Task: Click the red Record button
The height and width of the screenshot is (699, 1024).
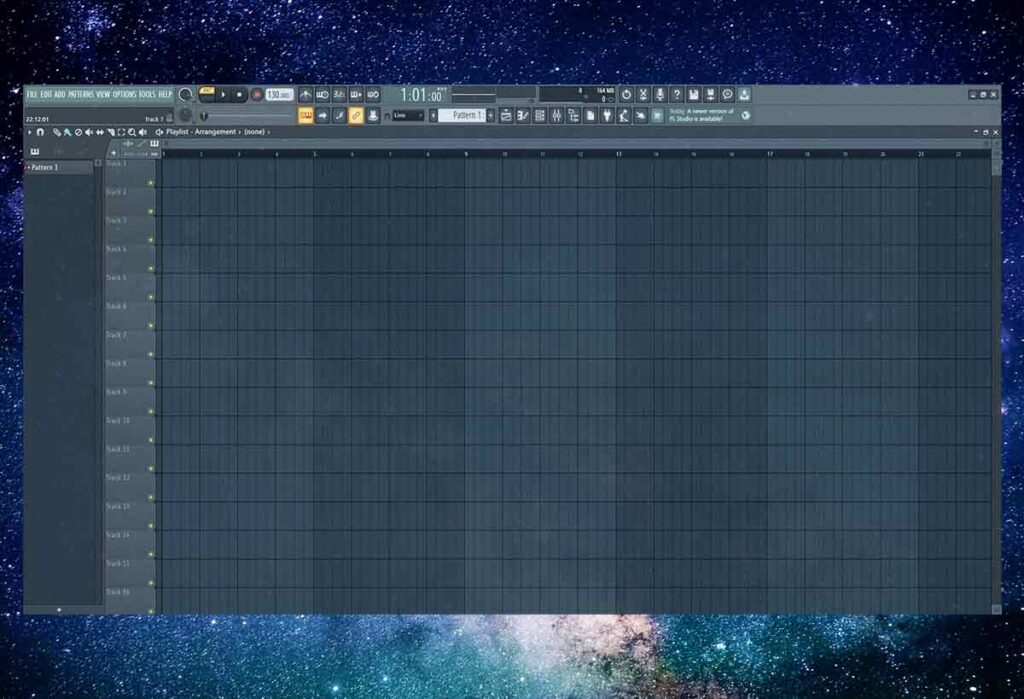Action: click(256, 94)
